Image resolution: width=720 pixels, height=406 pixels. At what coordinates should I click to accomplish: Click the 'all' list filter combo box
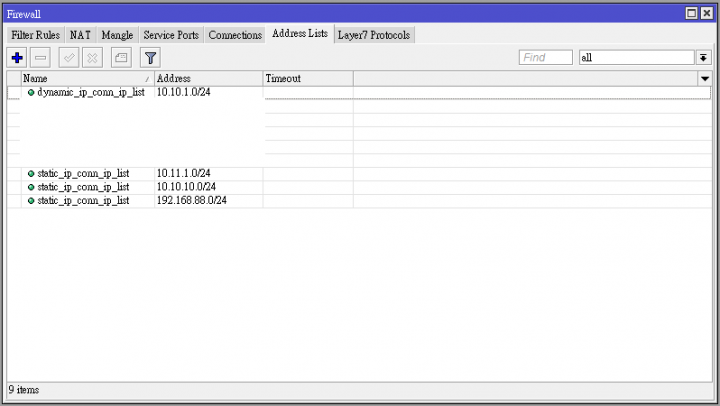tap(636, 57)
